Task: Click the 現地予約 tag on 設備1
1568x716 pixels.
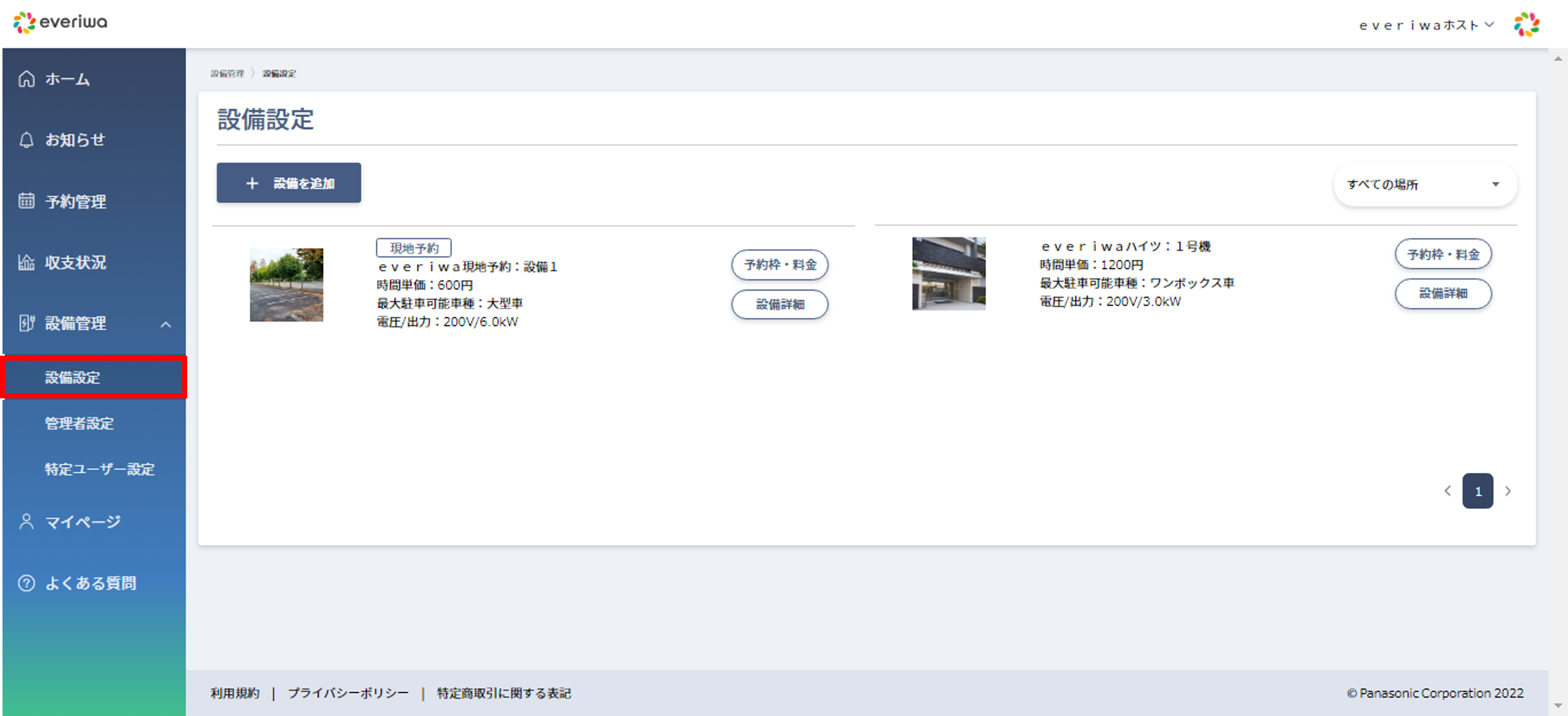Action: tap(414, 248)
